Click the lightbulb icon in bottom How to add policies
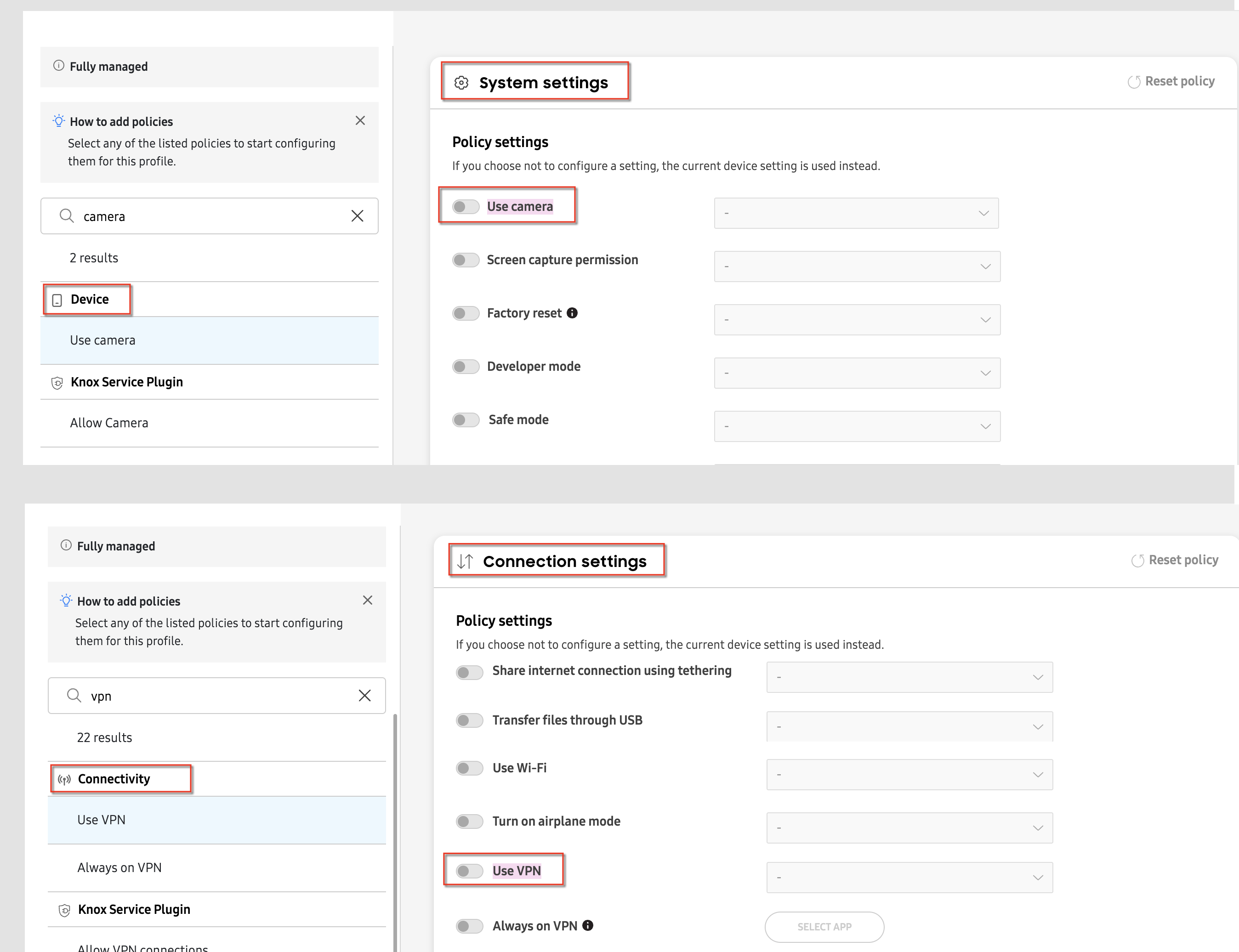This screenshot has height=952, width=1239. point(66,600)
